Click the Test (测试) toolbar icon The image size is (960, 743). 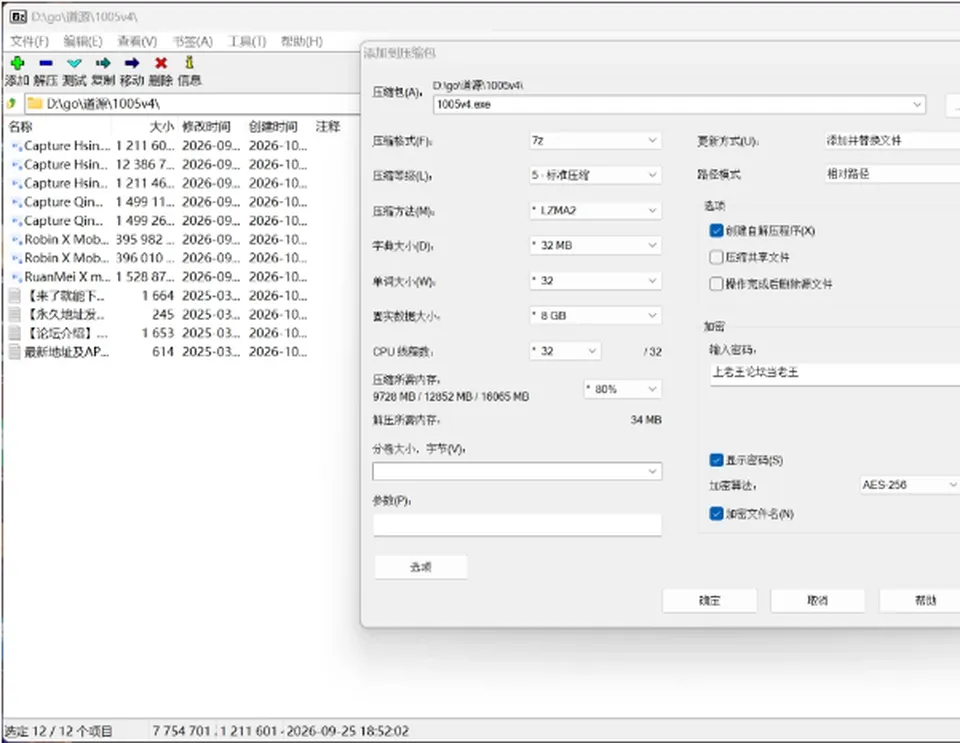74,63
